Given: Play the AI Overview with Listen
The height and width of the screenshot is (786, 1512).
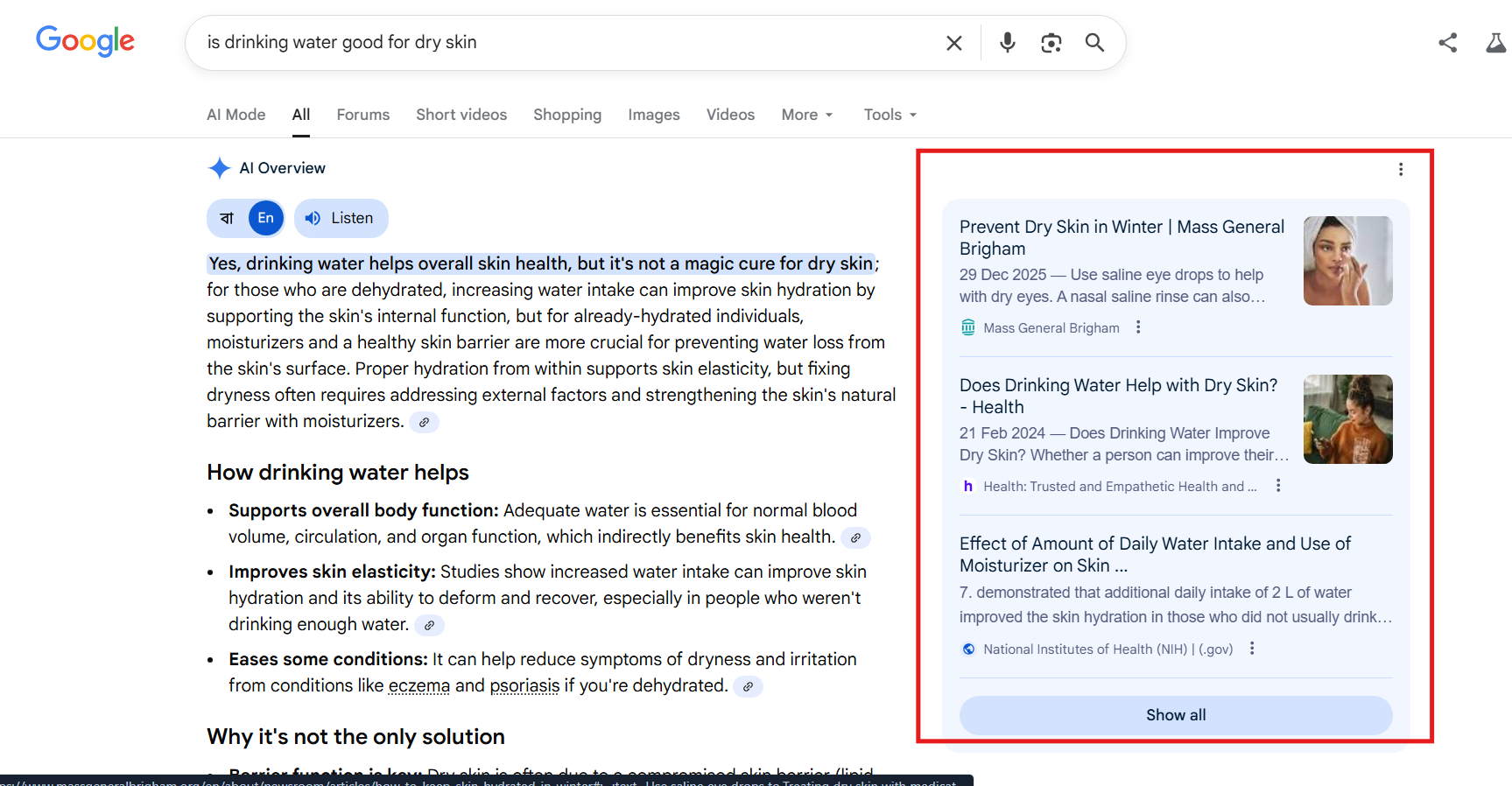Looking at the screenshot, I should point(341,219).
